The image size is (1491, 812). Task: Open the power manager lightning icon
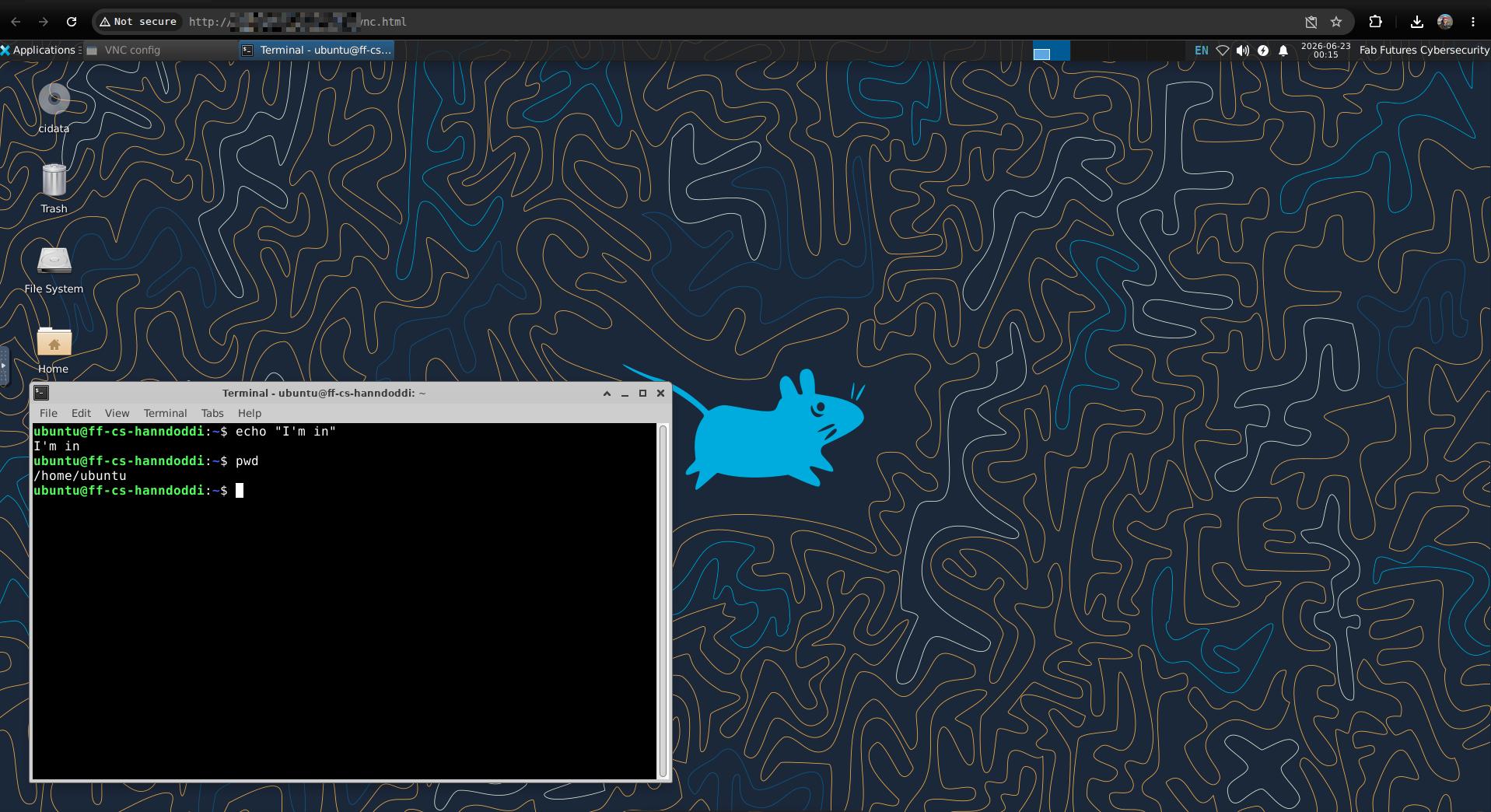click(x=1263, y=51)
